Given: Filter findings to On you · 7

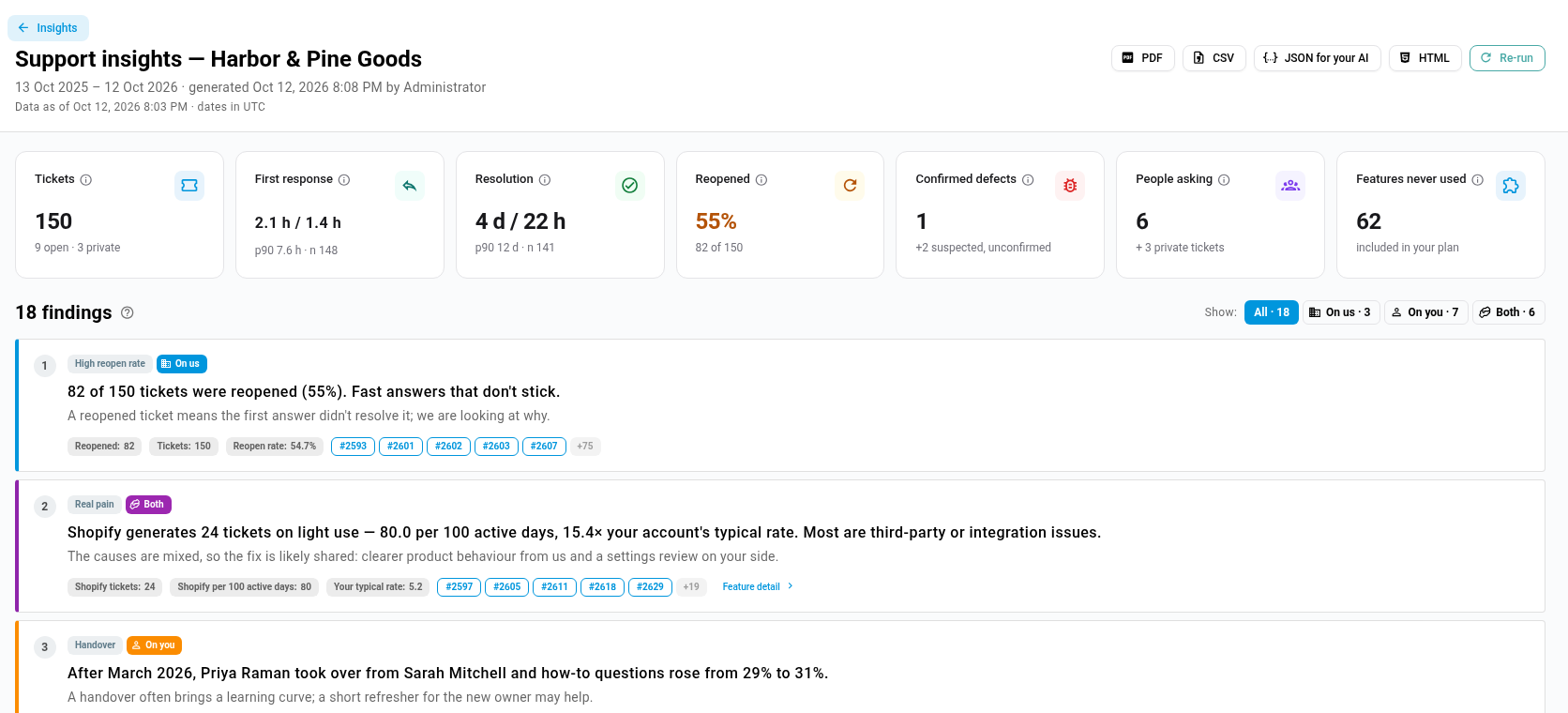Looking at the screenshot, I should click(1425, 312).
